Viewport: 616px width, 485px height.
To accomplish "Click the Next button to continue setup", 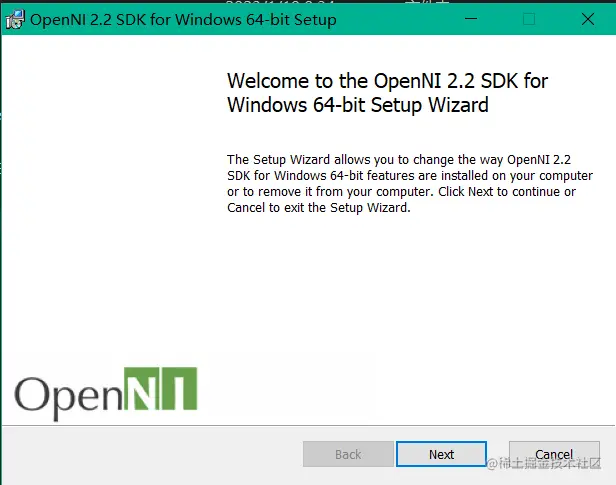I will coord(441,454).
